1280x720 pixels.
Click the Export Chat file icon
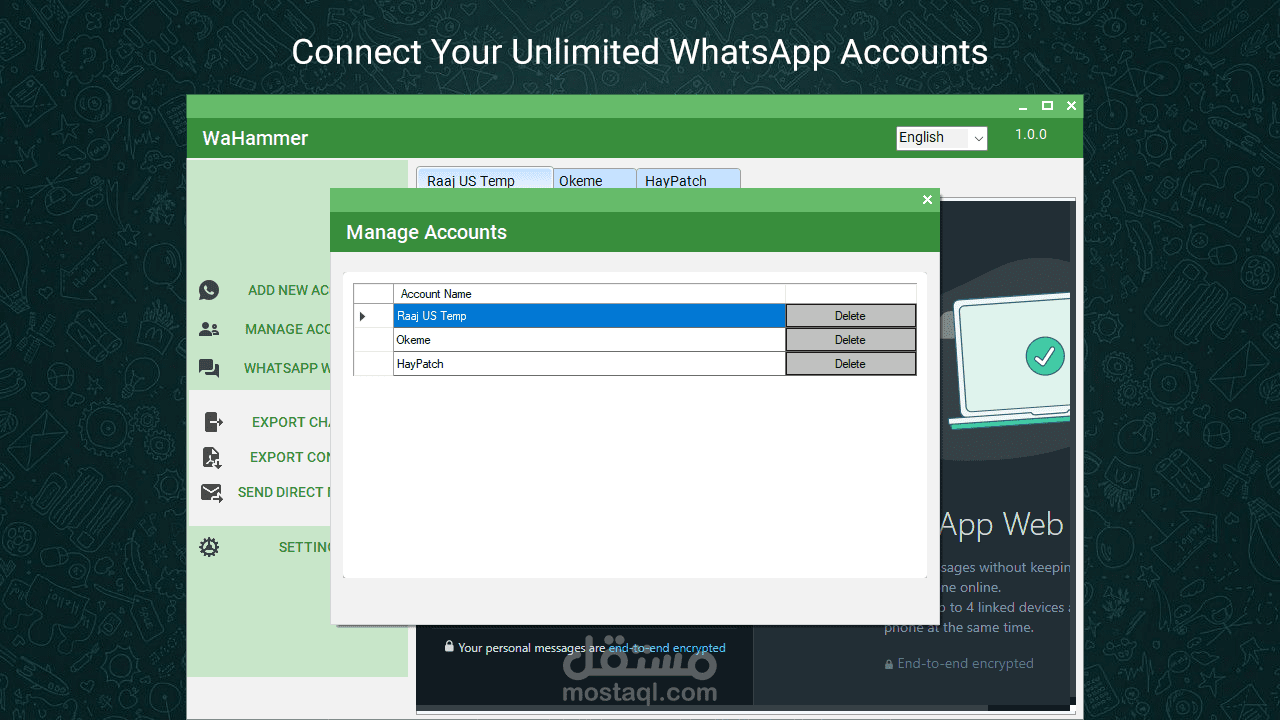[213, 422]
